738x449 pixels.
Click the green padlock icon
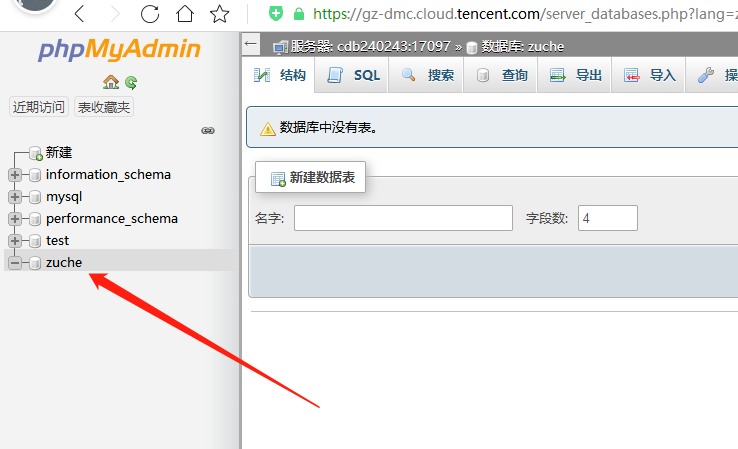click(x=298, y=14)
